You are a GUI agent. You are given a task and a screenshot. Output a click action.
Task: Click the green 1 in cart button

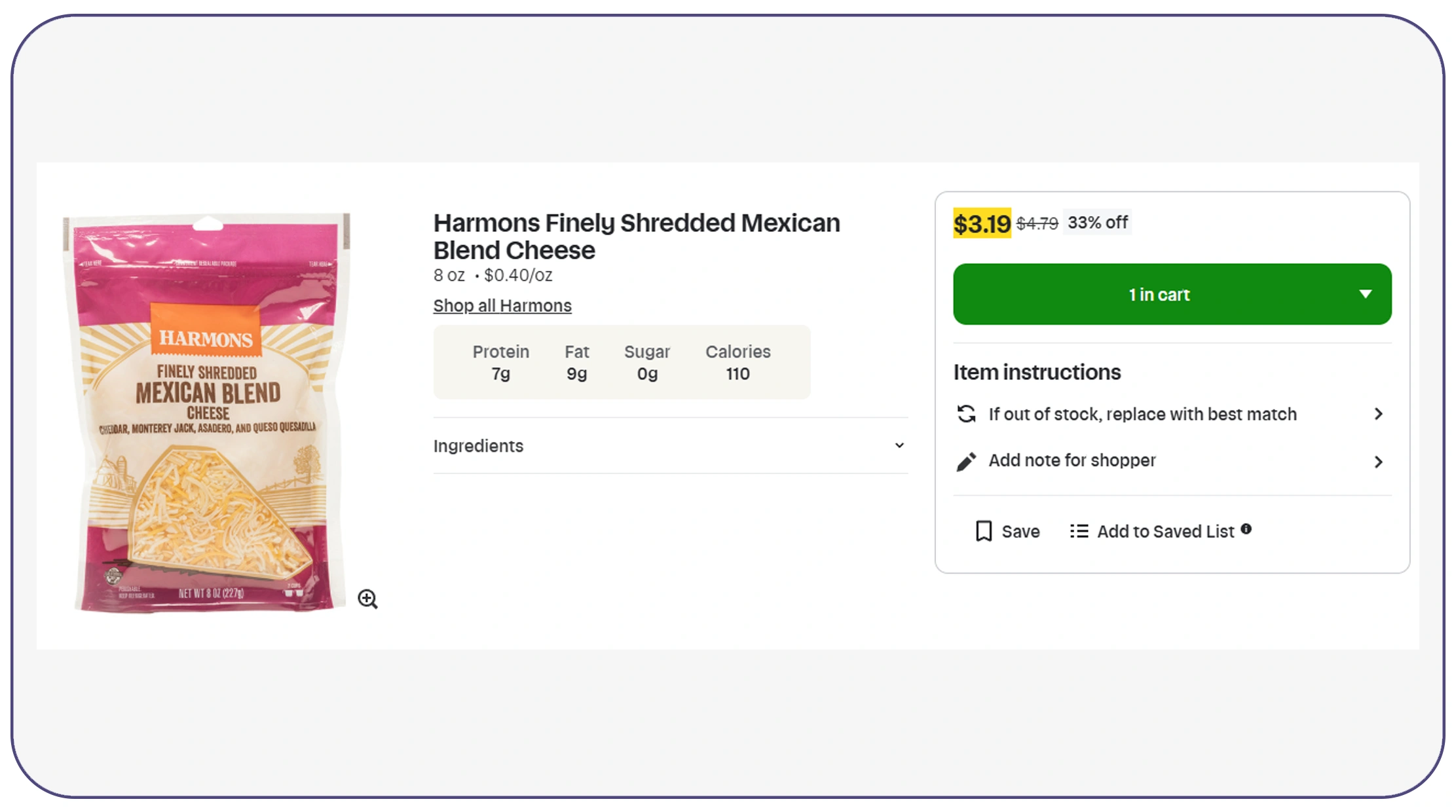click(x=1158, y=294)
